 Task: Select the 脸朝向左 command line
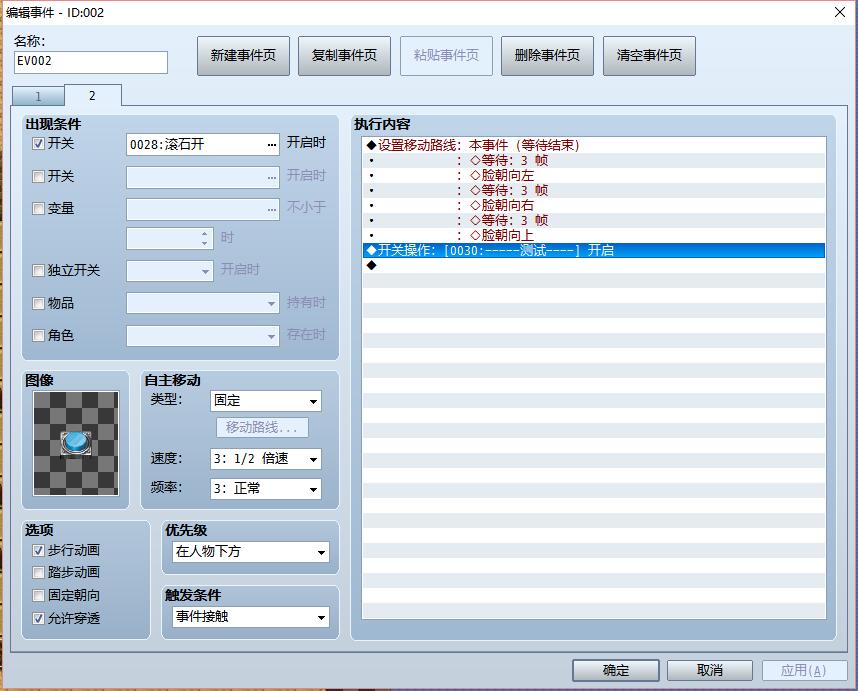coord(594,176)
